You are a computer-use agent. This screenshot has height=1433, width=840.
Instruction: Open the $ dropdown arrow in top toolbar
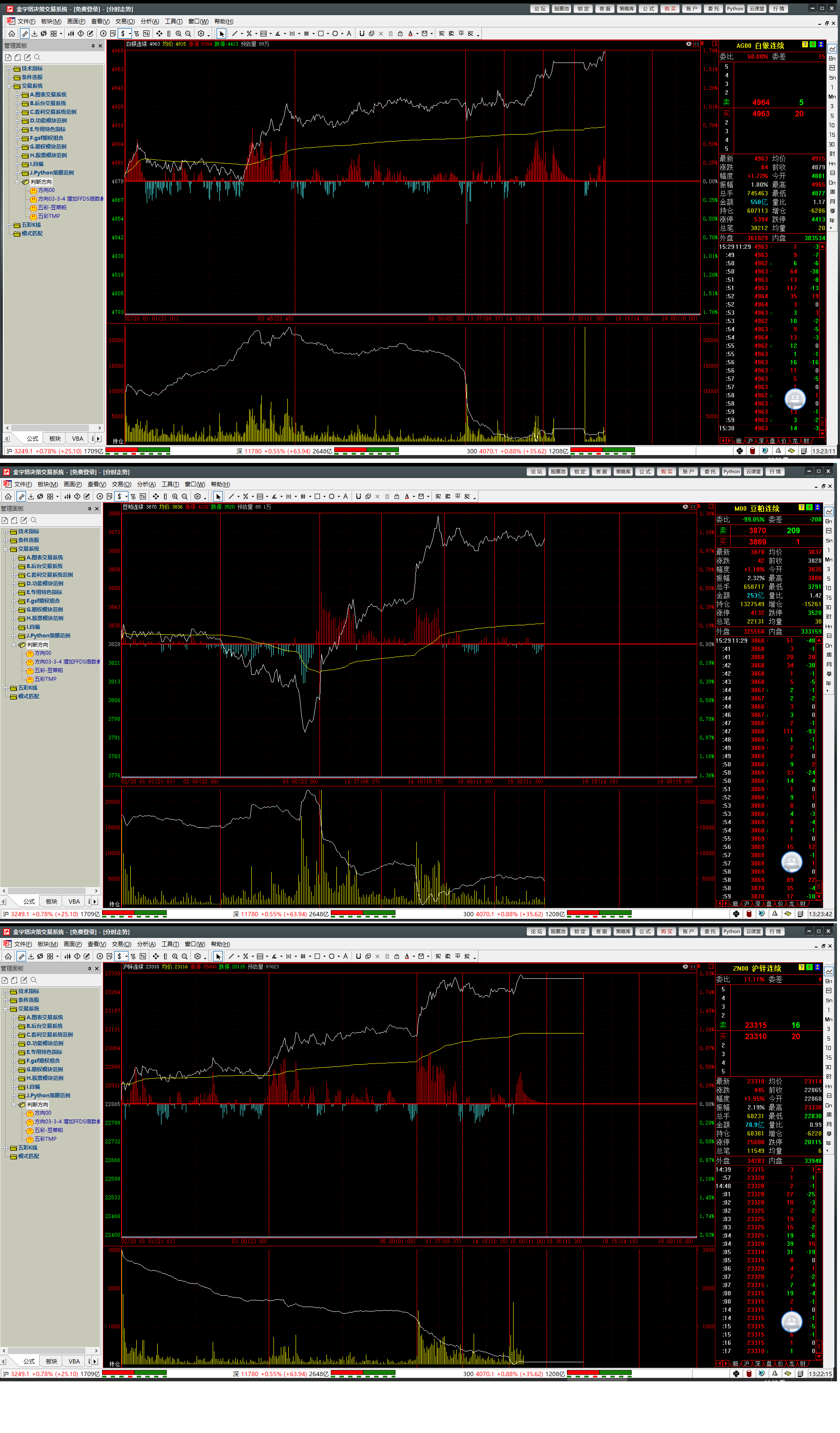[x=129, y=33]
